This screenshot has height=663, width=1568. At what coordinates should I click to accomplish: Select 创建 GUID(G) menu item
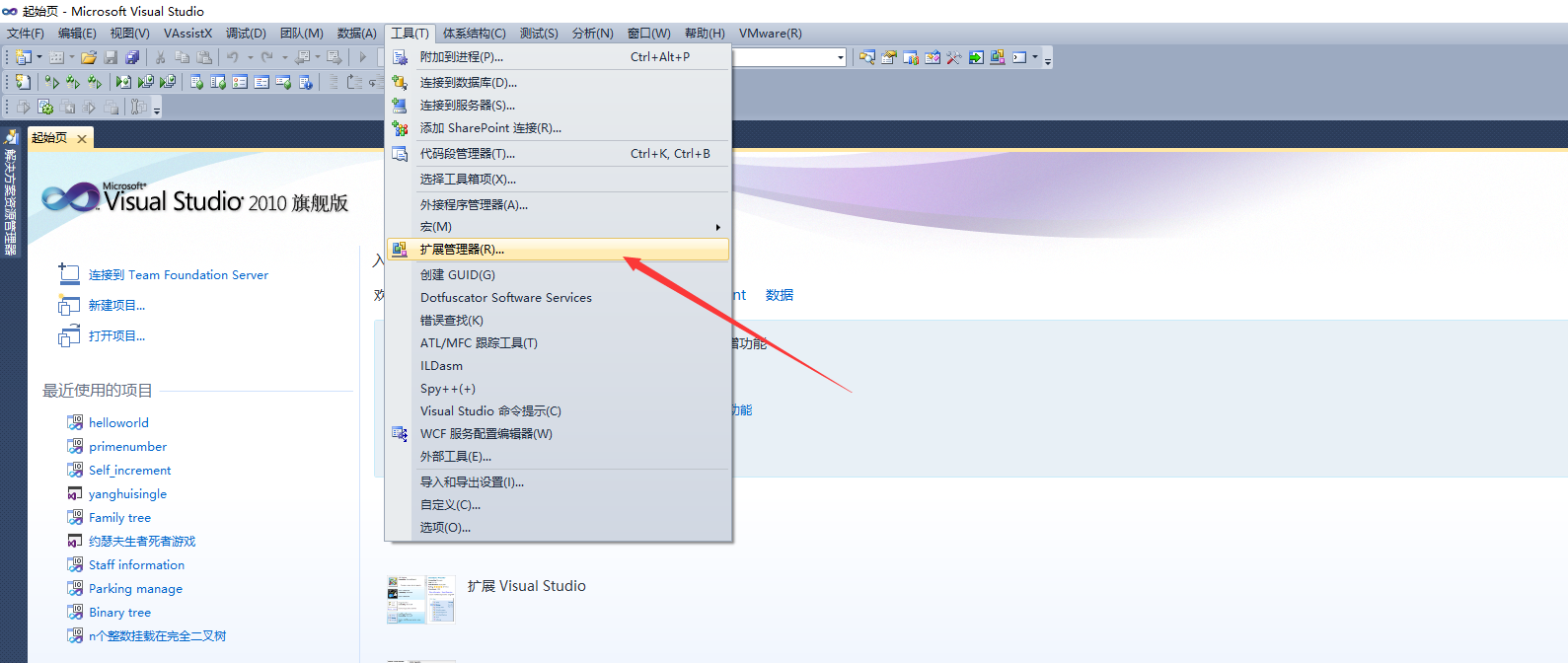point(559,275)
